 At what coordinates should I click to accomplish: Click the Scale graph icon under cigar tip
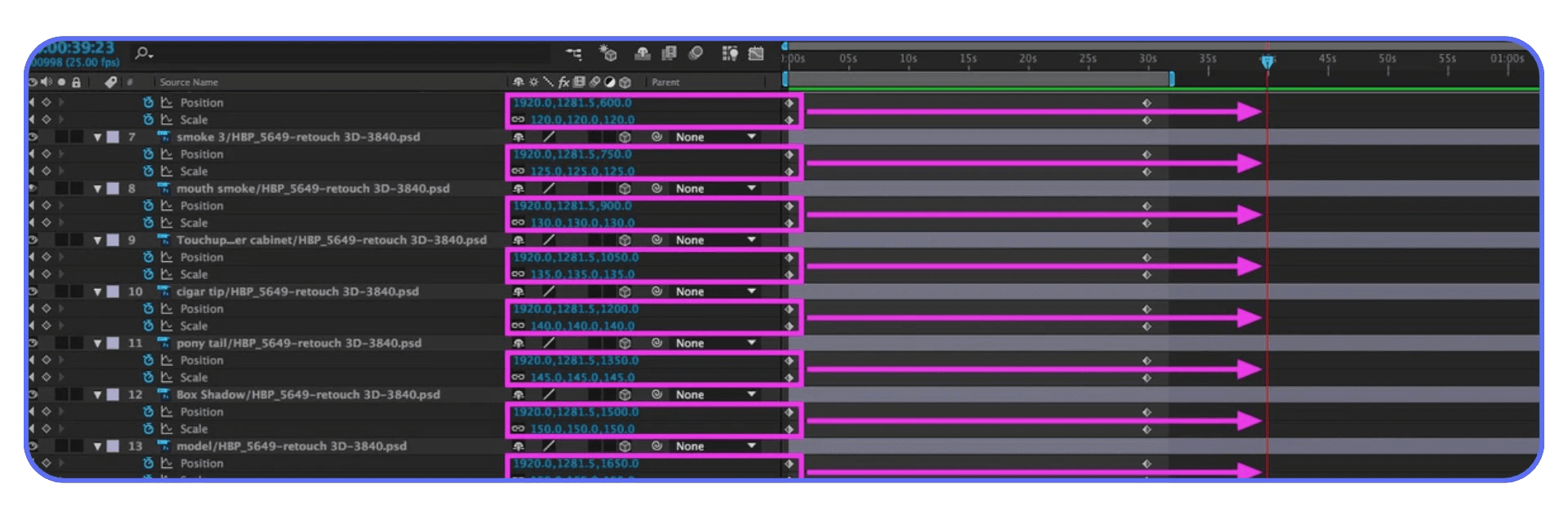167,326
